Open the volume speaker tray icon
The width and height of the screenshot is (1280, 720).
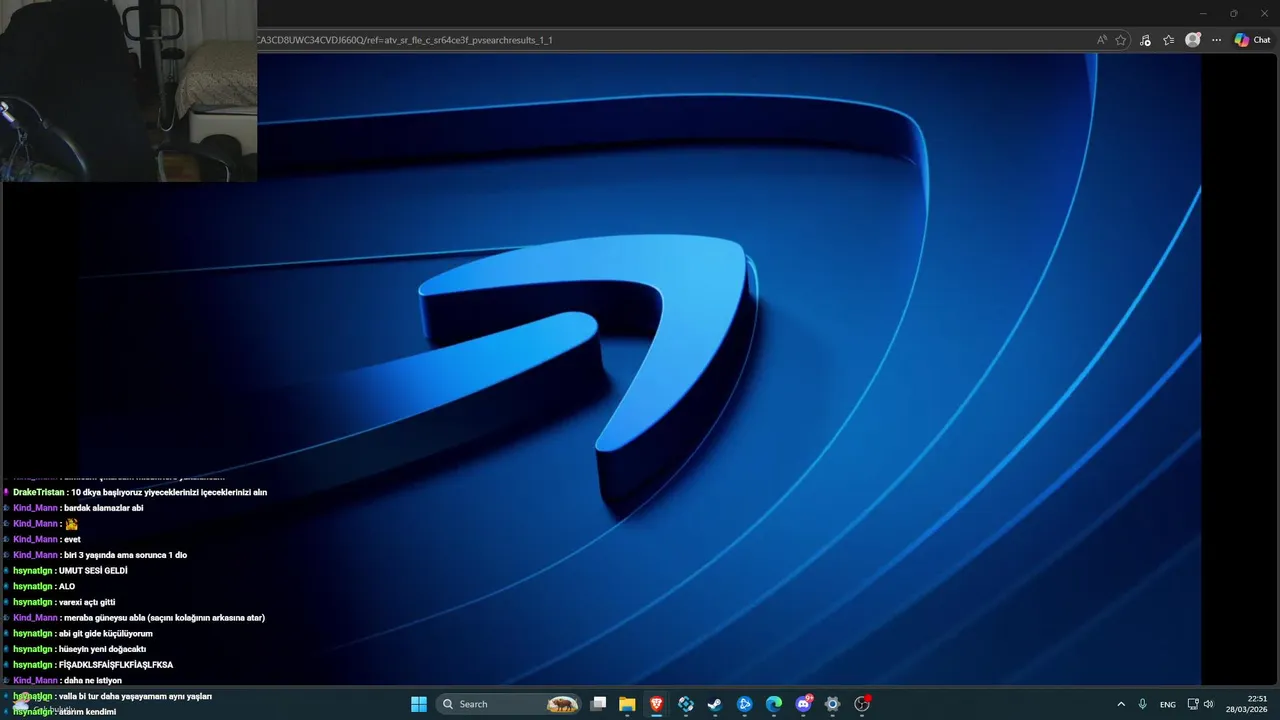pos(1208,704)
